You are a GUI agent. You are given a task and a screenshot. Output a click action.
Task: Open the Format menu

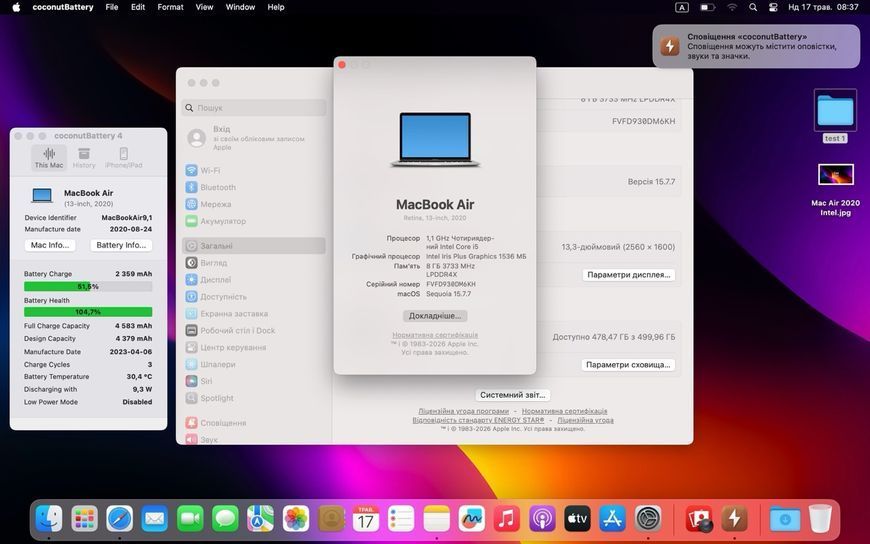tap(170, 7)
